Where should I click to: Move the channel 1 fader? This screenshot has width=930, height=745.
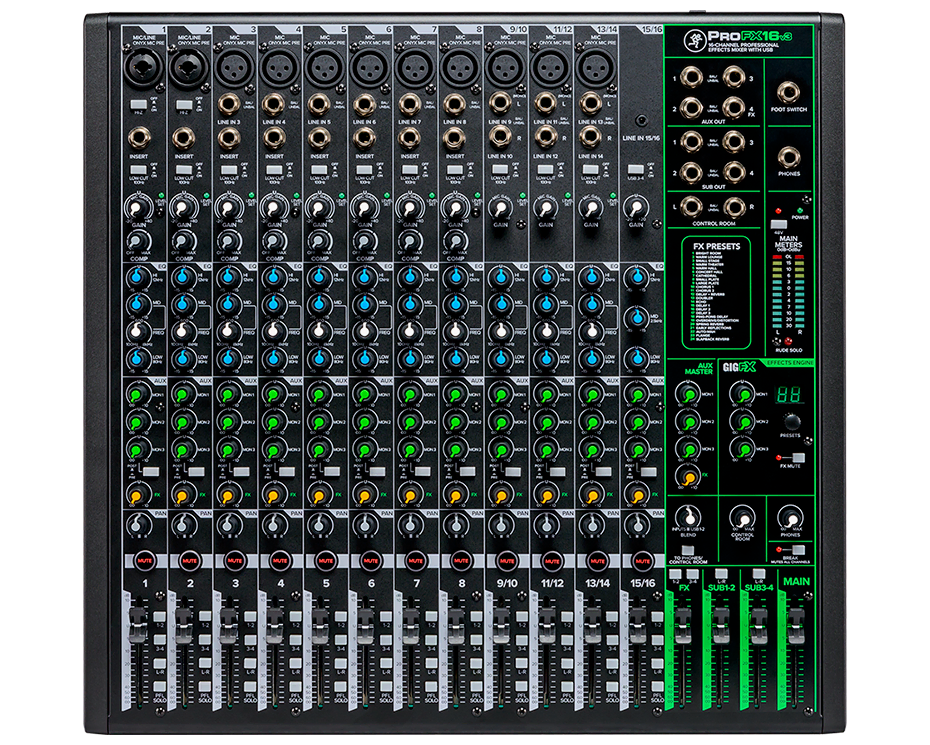tap(138, 626)
